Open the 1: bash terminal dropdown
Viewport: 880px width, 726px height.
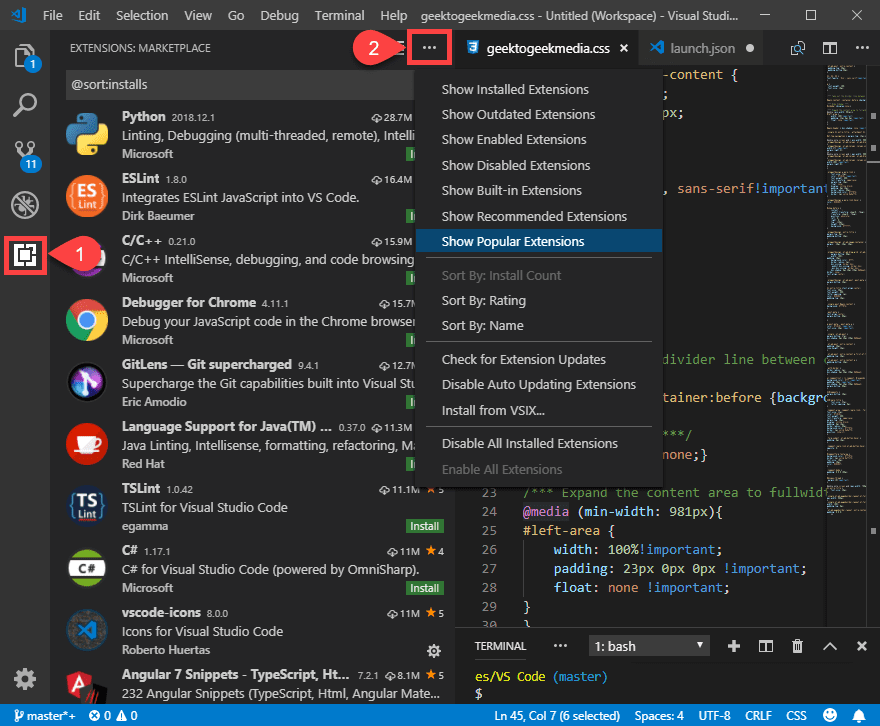(648, 645)
